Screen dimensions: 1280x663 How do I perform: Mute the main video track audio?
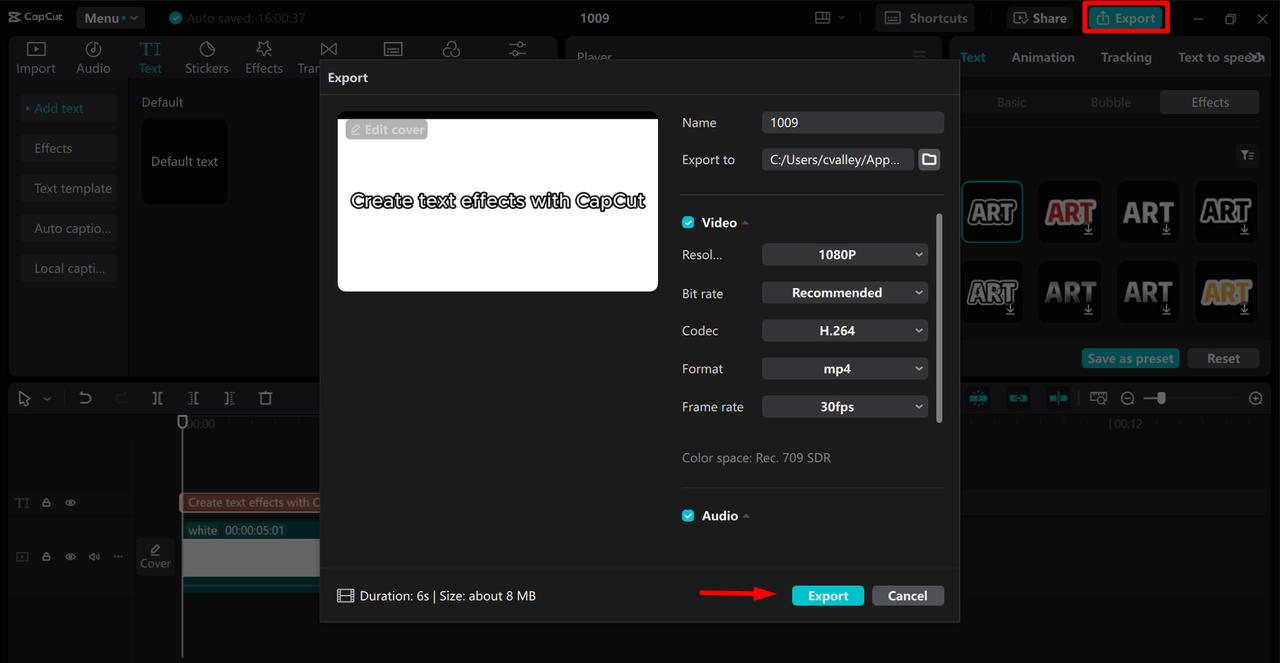pyautogui.click(x=94, y=556)
